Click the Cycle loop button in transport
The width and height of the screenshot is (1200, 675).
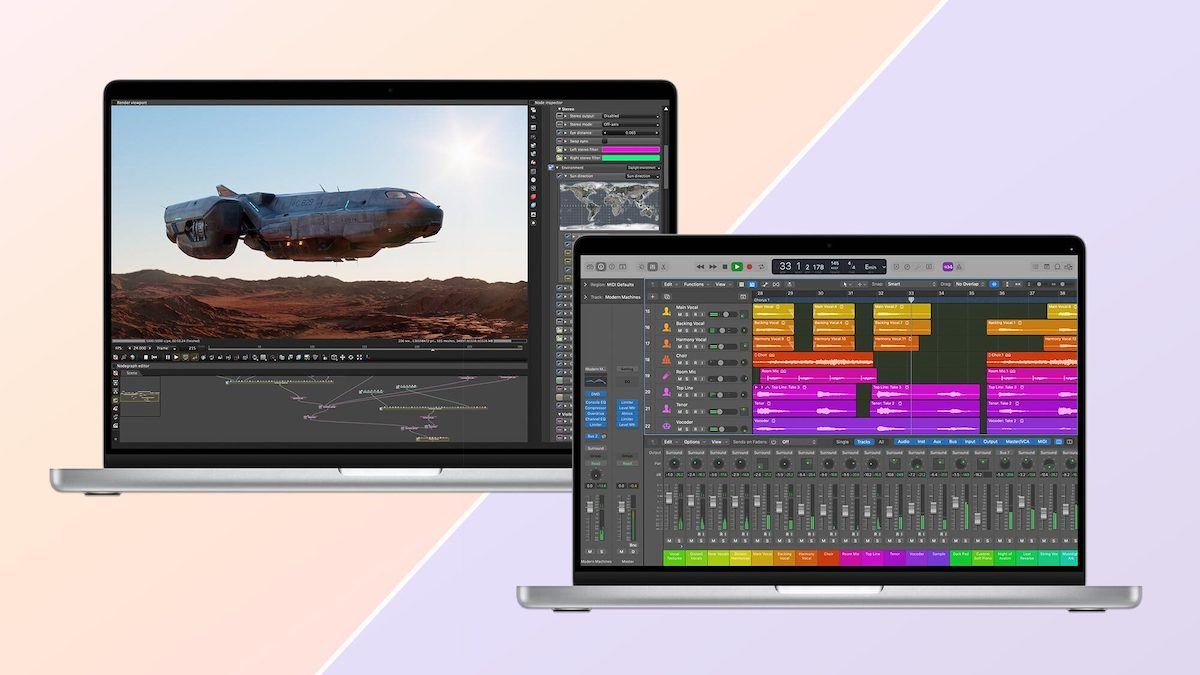(760, 267)
